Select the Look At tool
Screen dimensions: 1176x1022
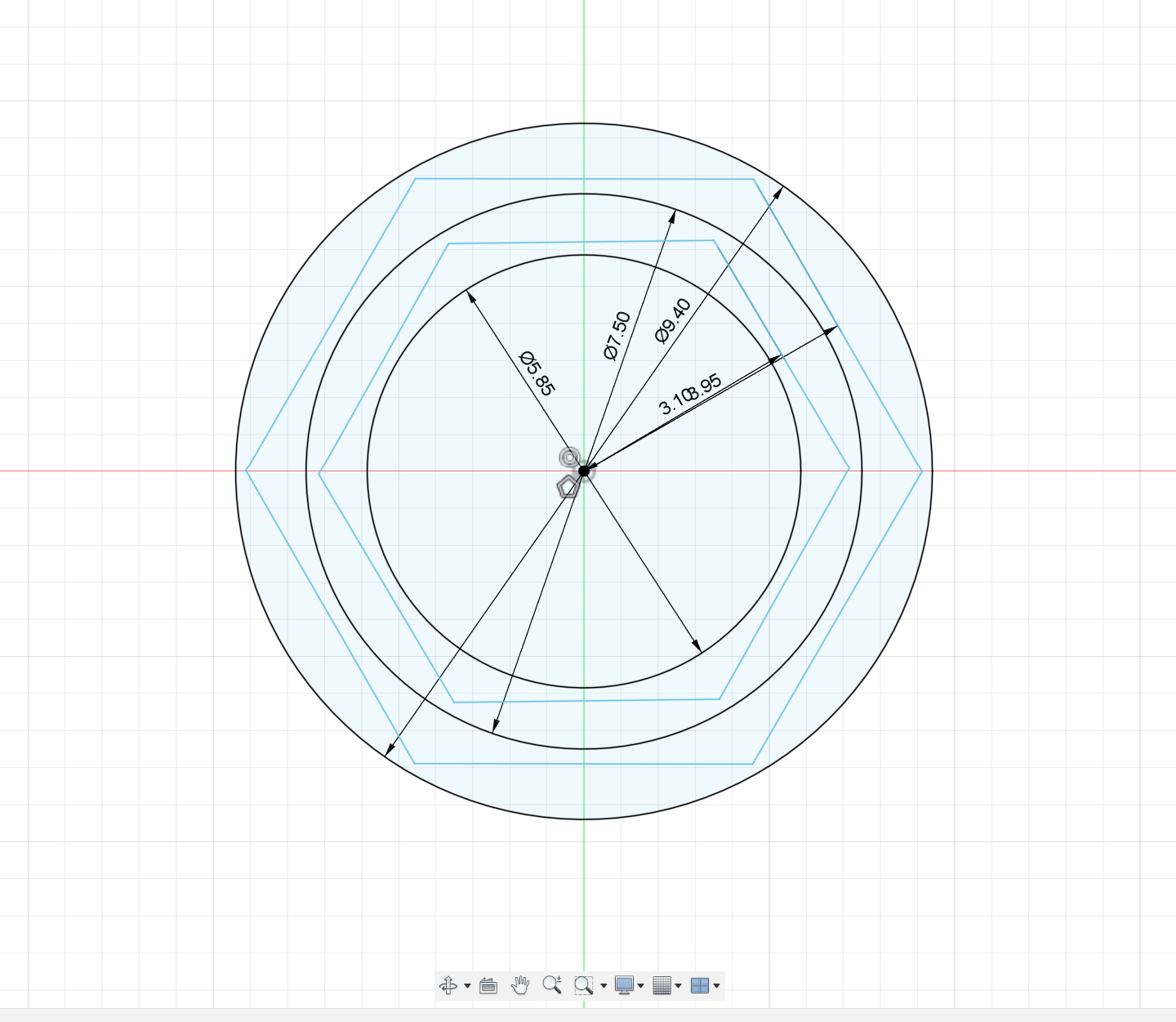488,985
